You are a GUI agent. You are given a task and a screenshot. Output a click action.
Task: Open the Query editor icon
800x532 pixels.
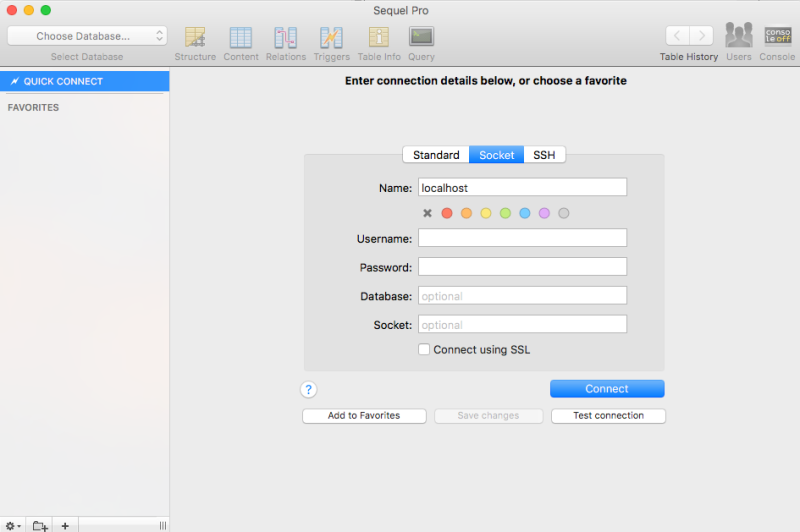tap(421, 37)
